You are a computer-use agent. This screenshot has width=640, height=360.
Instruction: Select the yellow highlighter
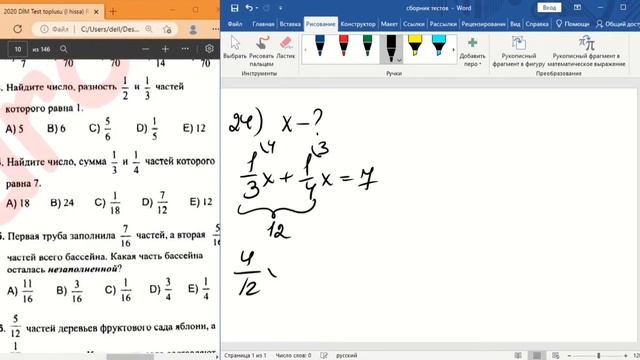[415, 46]
